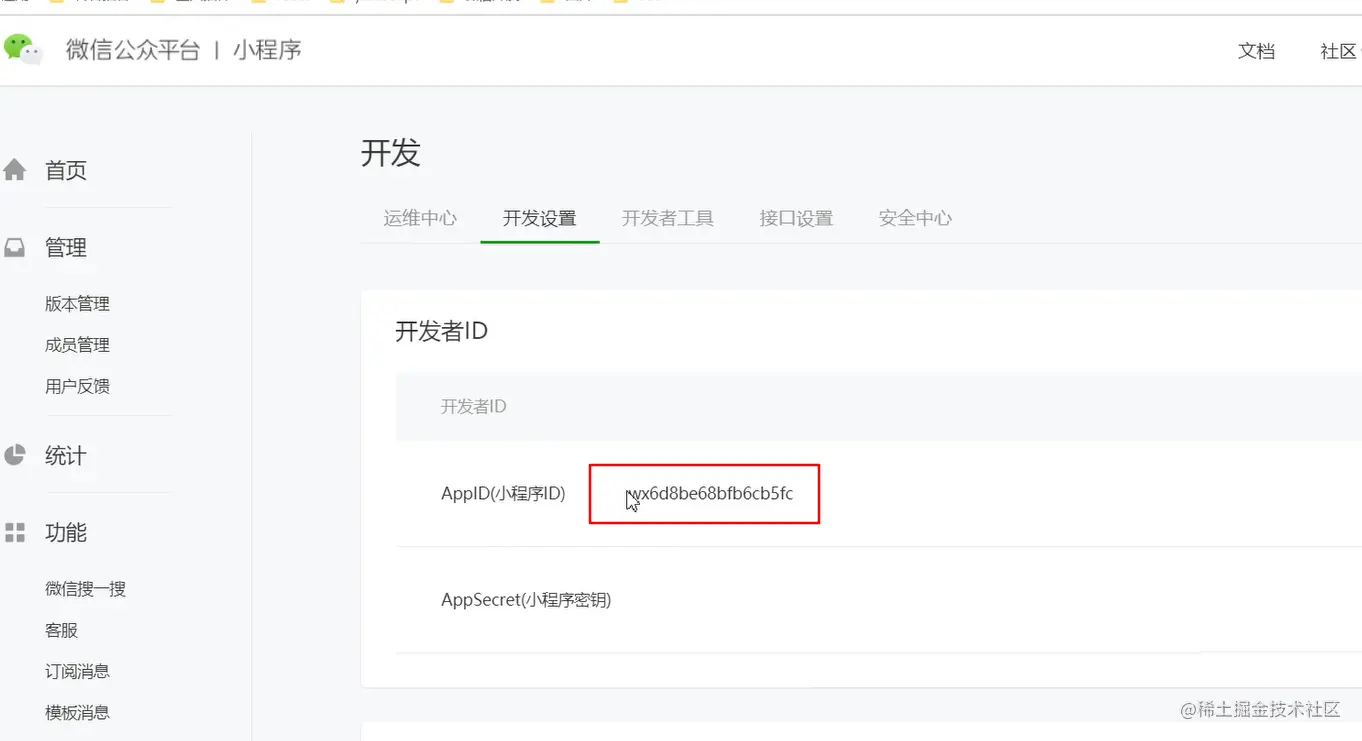Open 客服 in the sidebar
The image size is (1362, 741).
(x=61, y=630)
